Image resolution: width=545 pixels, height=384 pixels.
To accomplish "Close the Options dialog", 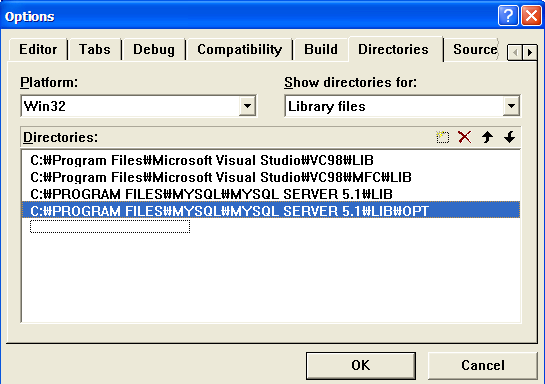I will [531, 16].
